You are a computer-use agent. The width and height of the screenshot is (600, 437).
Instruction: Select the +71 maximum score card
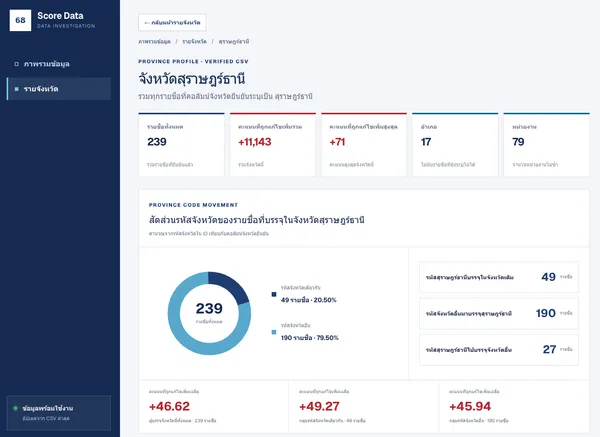tap(364, 145)
